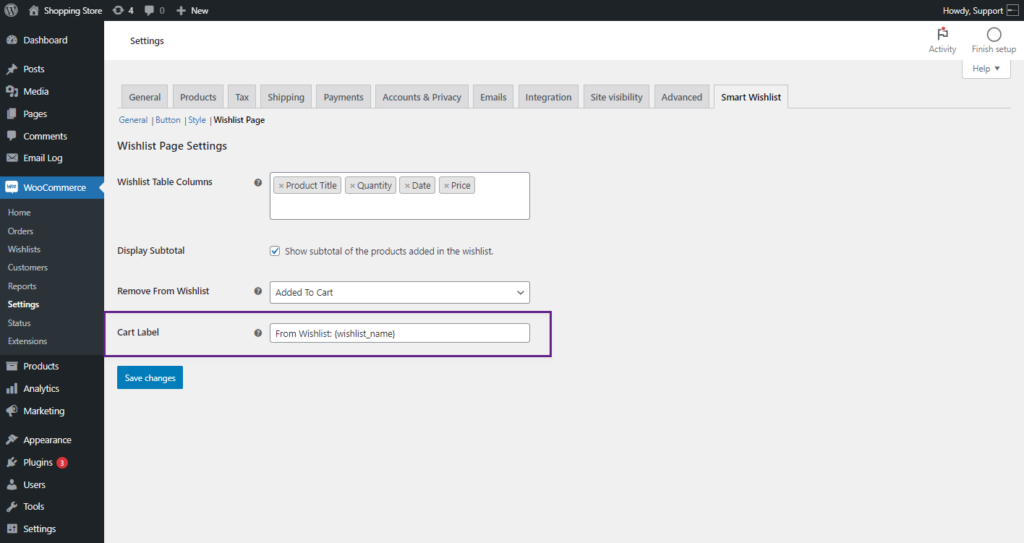Open Remove From Wishlist dropdown
This screenshot has height=543, width=1024.
tap(400, 292)
